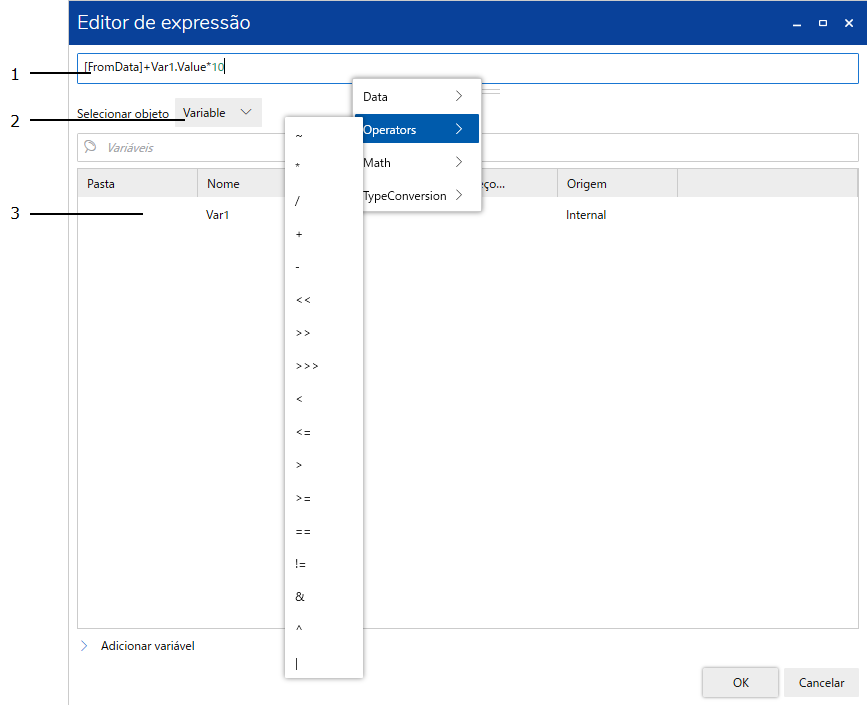The image size is (867, 705).
Task: Maximize the Editor de expressão window
Action: tap(822, 22)
